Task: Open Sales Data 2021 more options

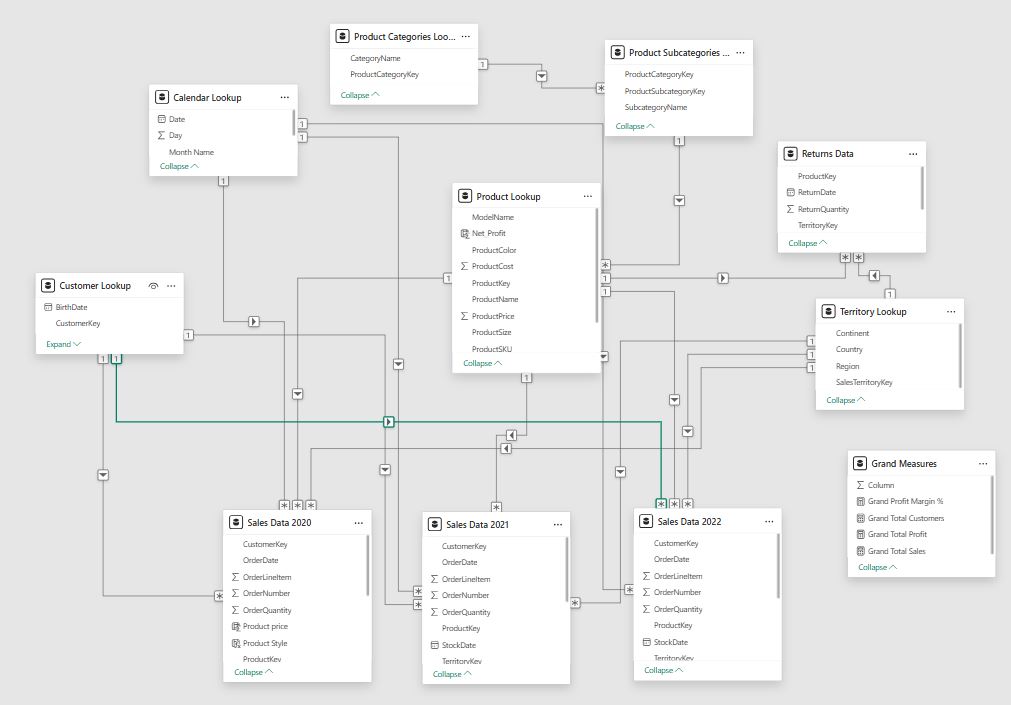Action: 558,525
